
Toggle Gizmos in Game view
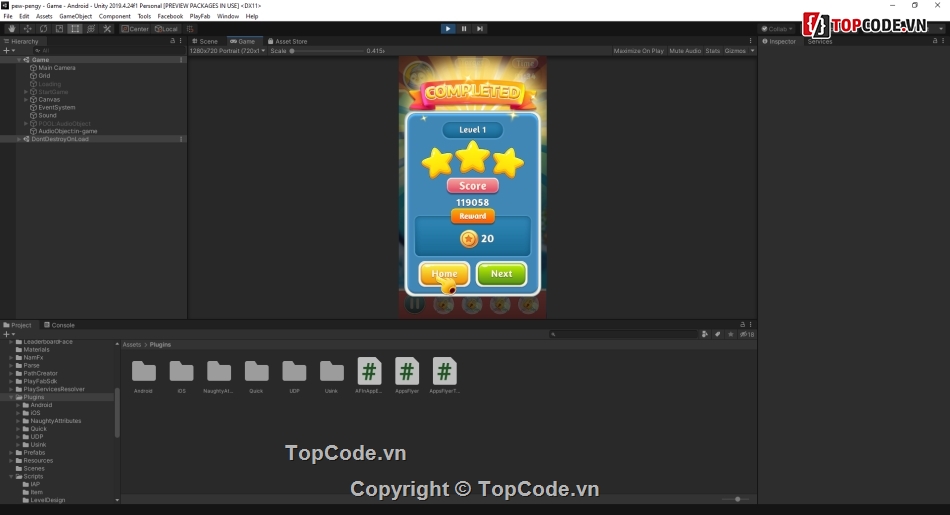pyautogui.click(x=735, y=51)
